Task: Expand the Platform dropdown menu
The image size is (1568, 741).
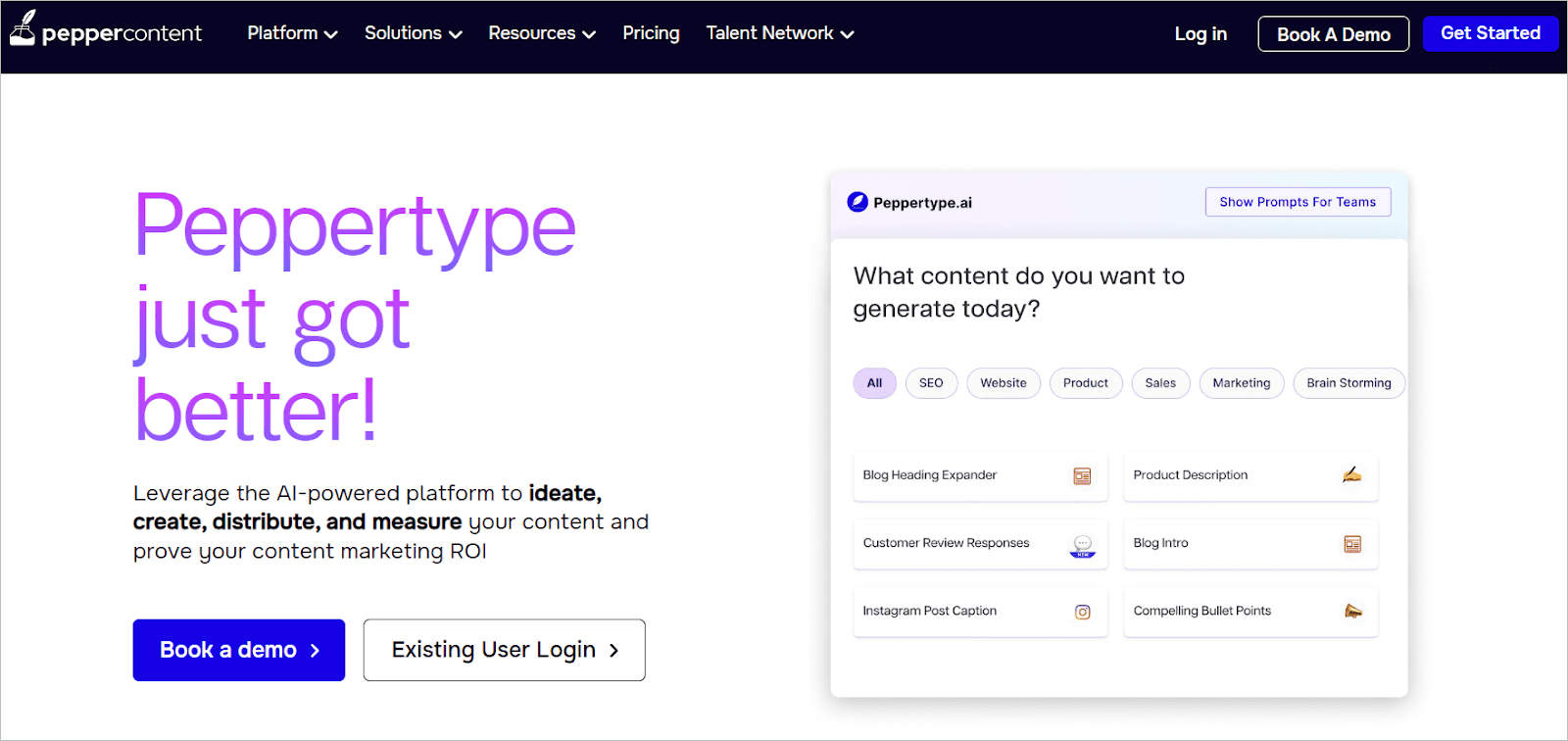Action: click(x=292, y=33)
